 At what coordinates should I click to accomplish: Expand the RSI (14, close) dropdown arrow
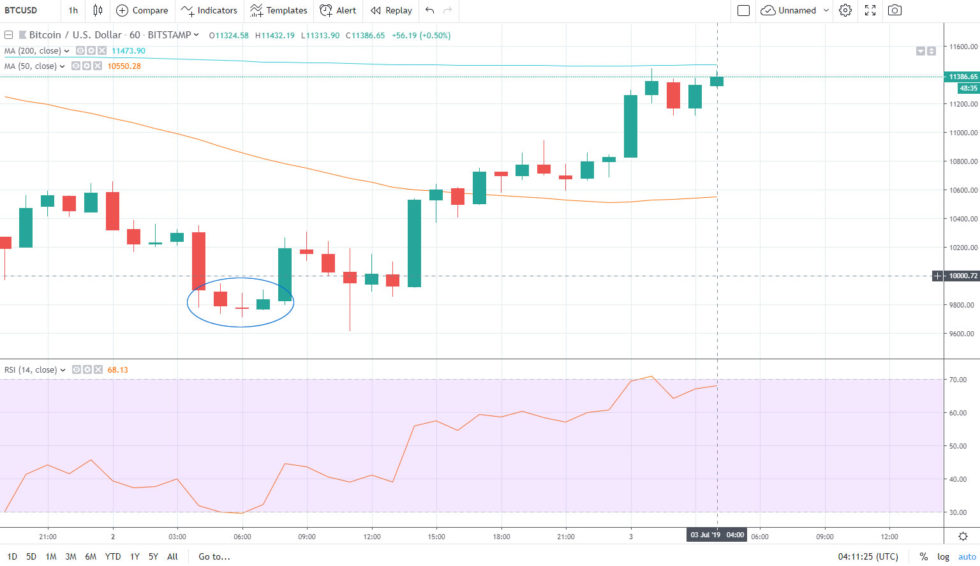point(62,370)
